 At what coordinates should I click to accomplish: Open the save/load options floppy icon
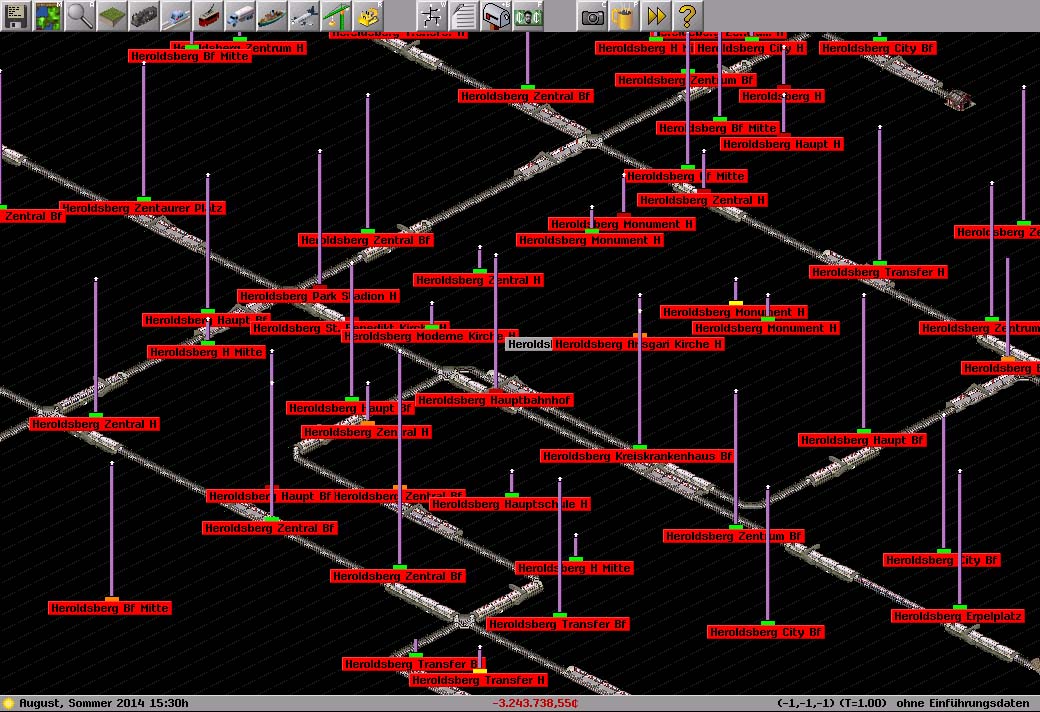tap(16, 16)
